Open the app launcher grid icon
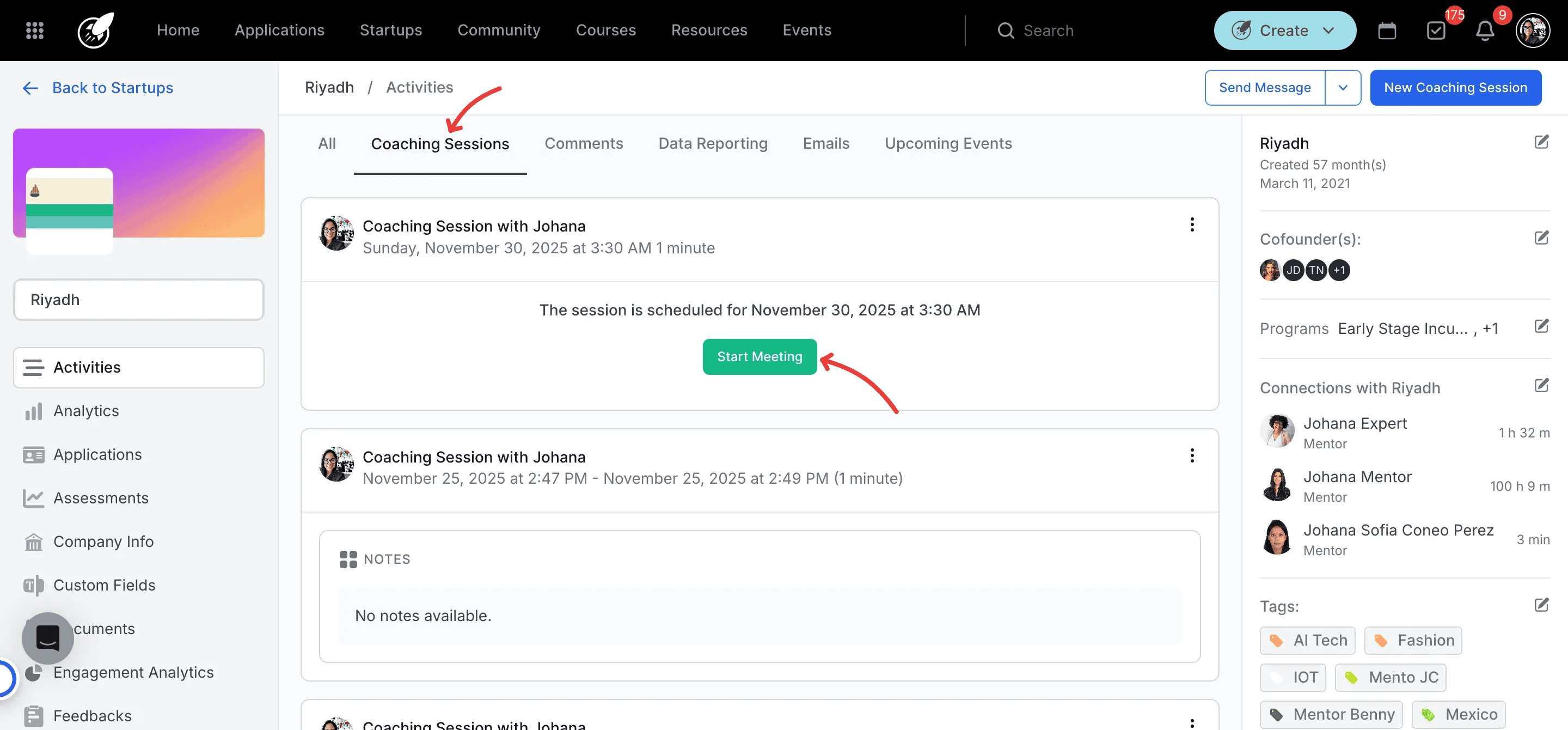 point(35,30)
